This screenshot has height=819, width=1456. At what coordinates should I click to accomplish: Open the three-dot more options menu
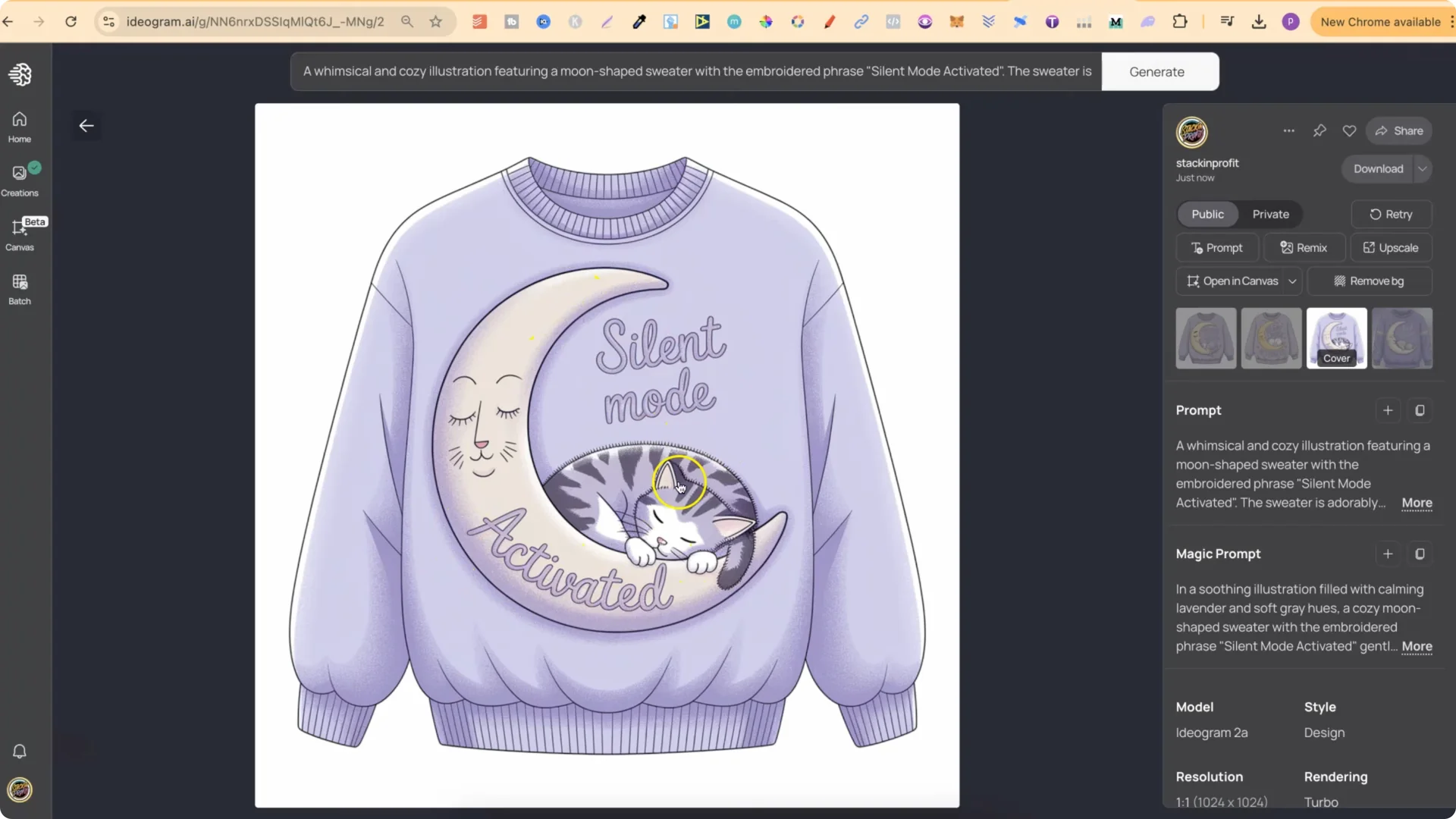click(1289, 130)
